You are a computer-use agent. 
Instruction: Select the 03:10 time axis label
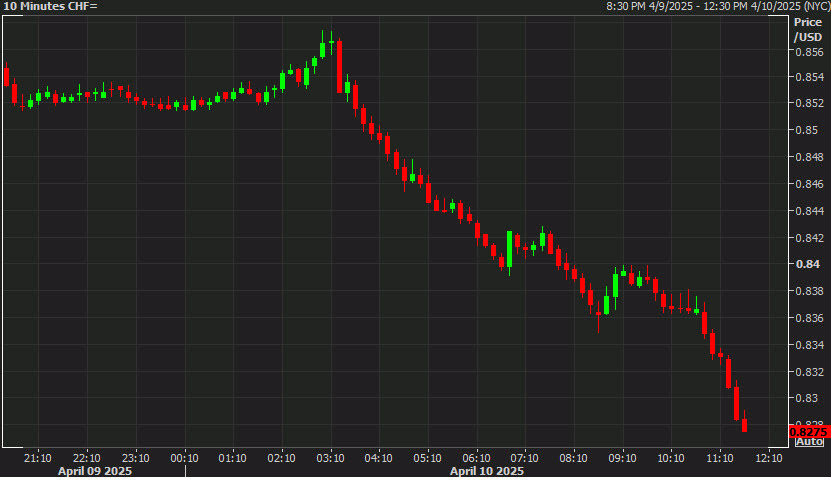tap(330, 458)
